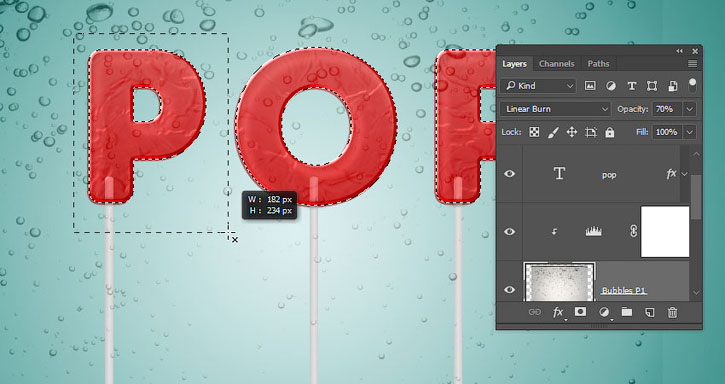Lock transparent pixels icon
The width and height of the screenshot is (725, 384).
(x=534, y=132)
